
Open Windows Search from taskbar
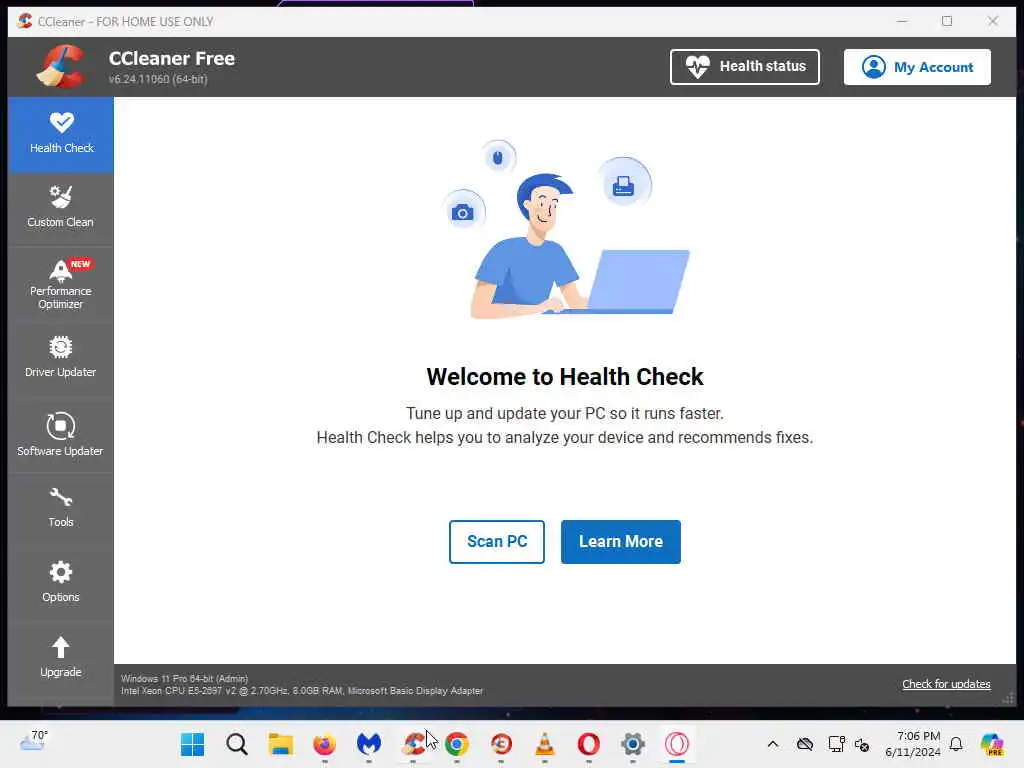coord(237,744)
